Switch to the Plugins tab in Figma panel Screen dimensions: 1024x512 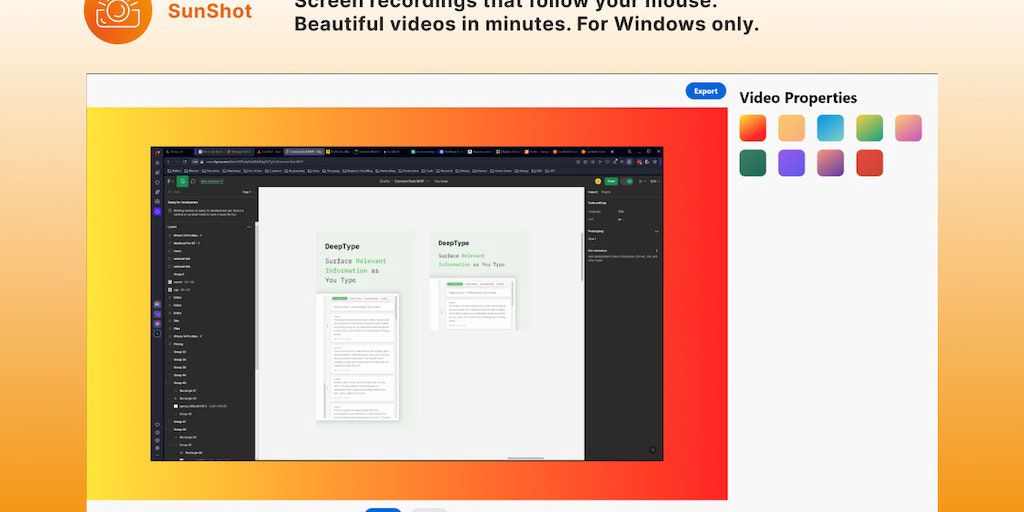pos(606,192)
